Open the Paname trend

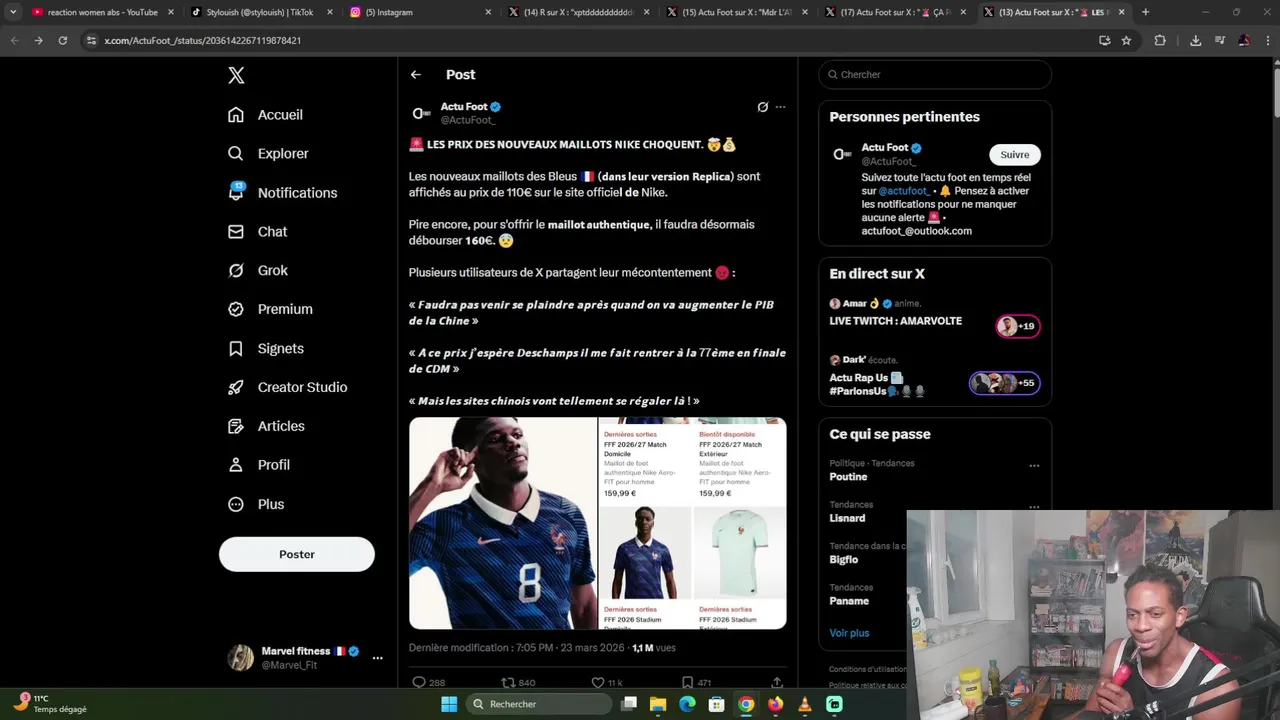pyautogui.click(x=849, y=601)
